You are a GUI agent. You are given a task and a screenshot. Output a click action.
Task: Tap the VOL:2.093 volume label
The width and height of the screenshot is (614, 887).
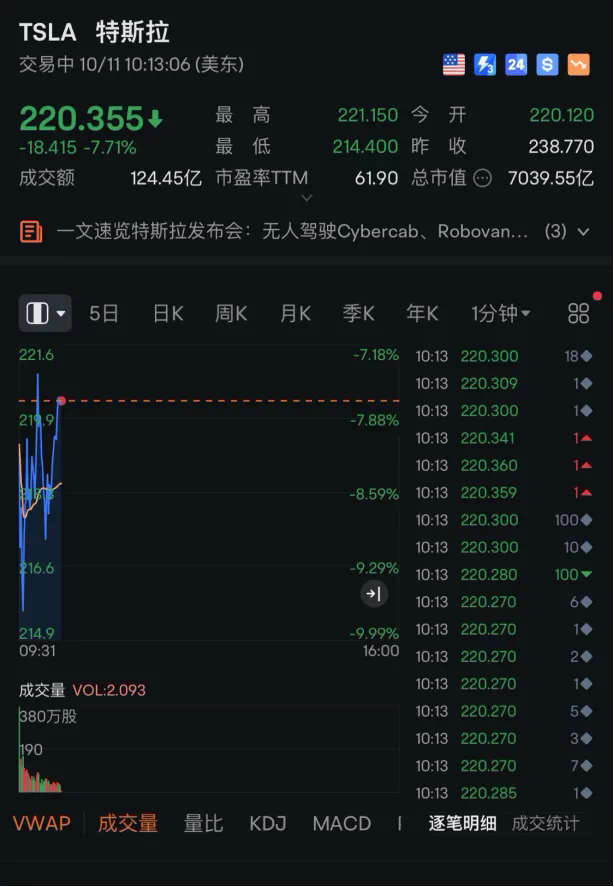pos(109,690)
